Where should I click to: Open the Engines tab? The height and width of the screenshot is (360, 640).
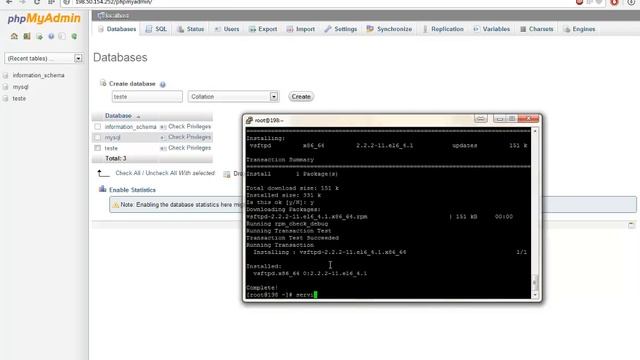(580, 29)
